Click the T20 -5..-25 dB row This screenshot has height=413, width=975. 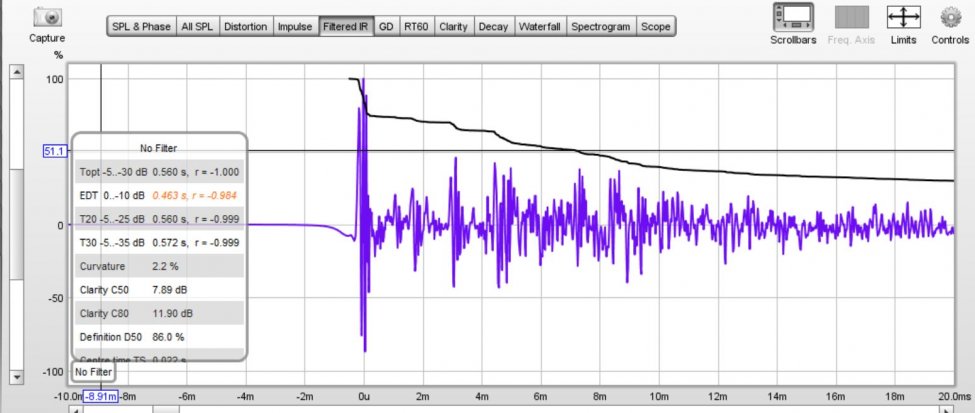(160, 219)
